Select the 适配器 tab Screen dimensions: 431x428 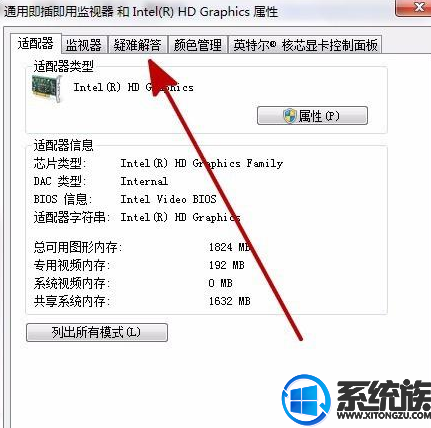coord(36,44)
